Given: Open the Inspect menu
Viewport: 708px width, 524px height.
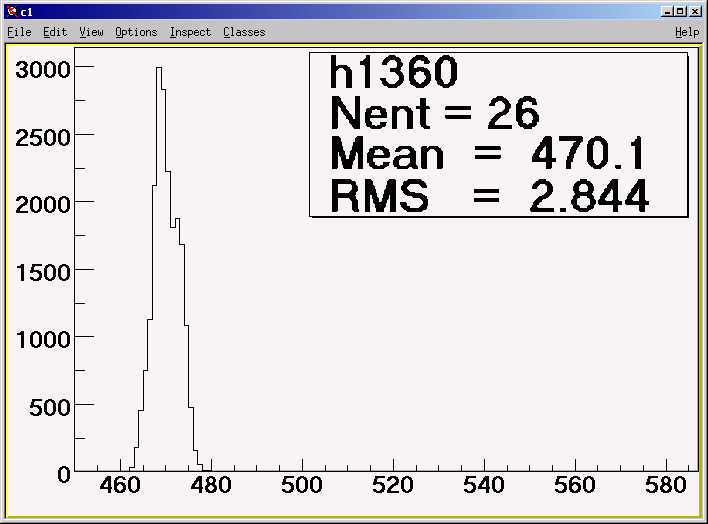Looking at the screenshot, I should click(190, 32).
